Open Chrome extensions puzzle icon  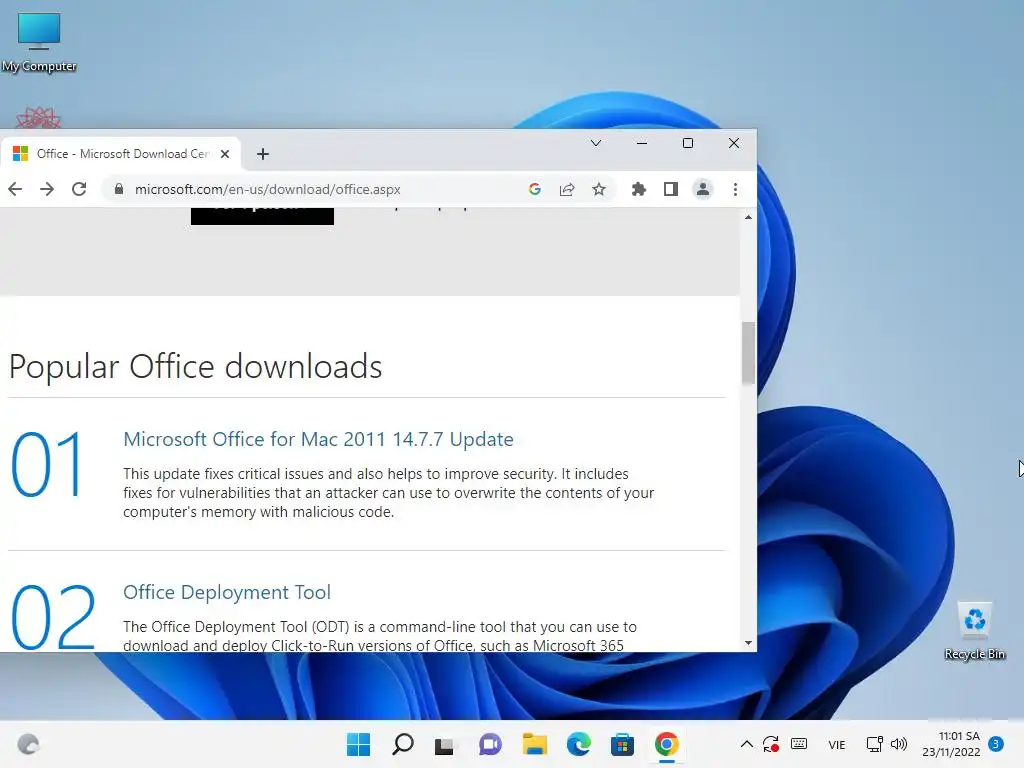pos(639,189)
